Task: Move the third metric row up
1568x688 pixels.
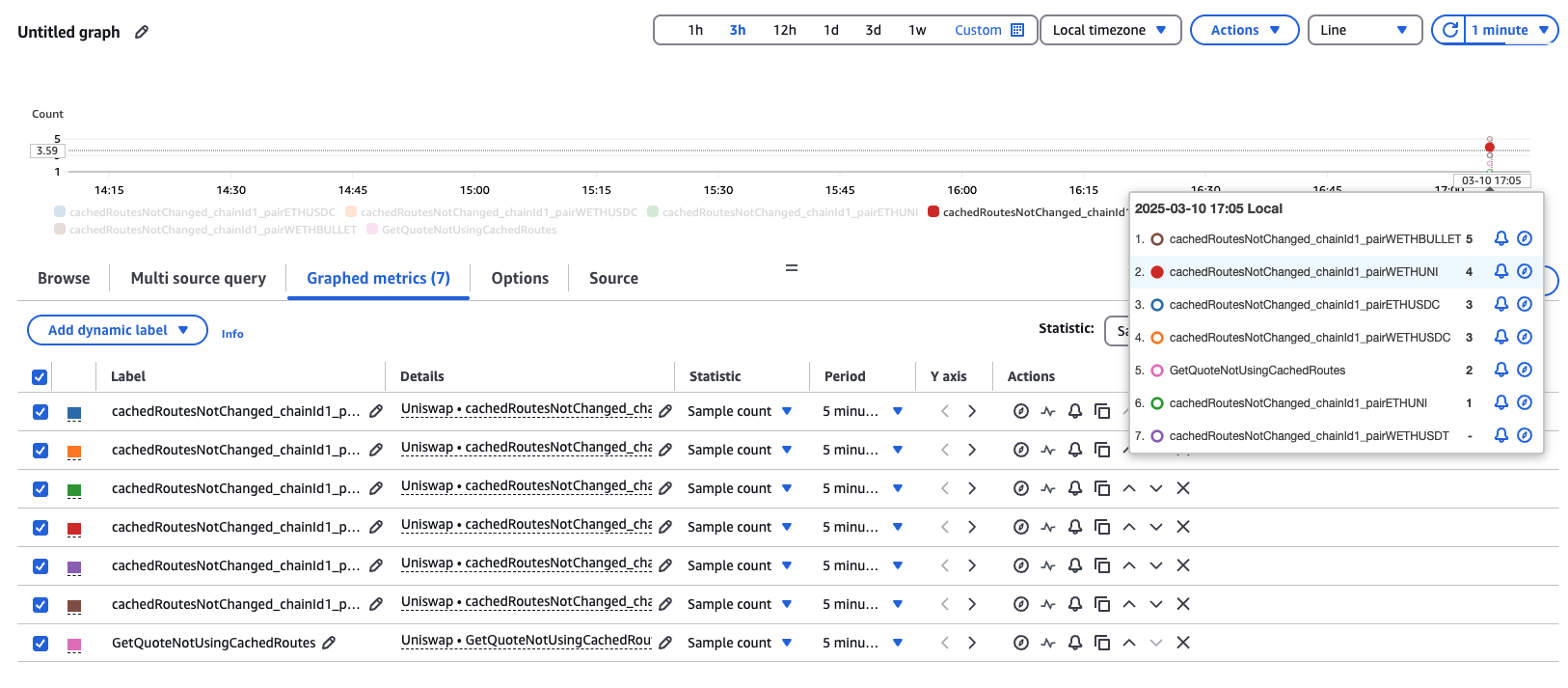Action: [x=1129, y=488]
